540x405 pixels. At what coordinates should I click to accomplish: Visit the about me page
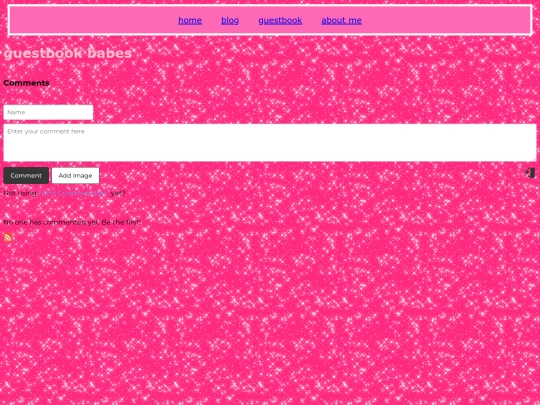341,20
